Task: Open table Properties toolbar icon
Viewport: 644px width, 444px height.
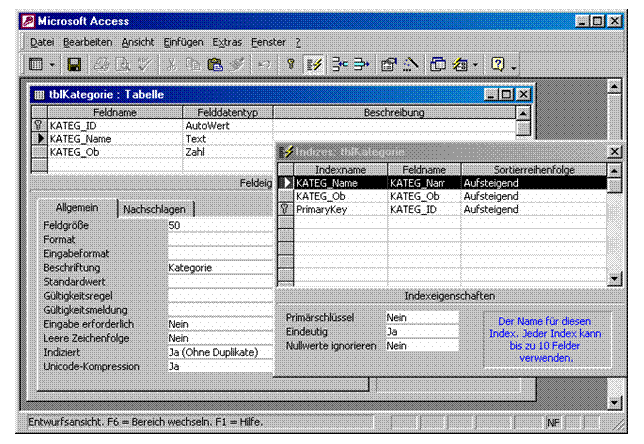Action: click(389, 64)
